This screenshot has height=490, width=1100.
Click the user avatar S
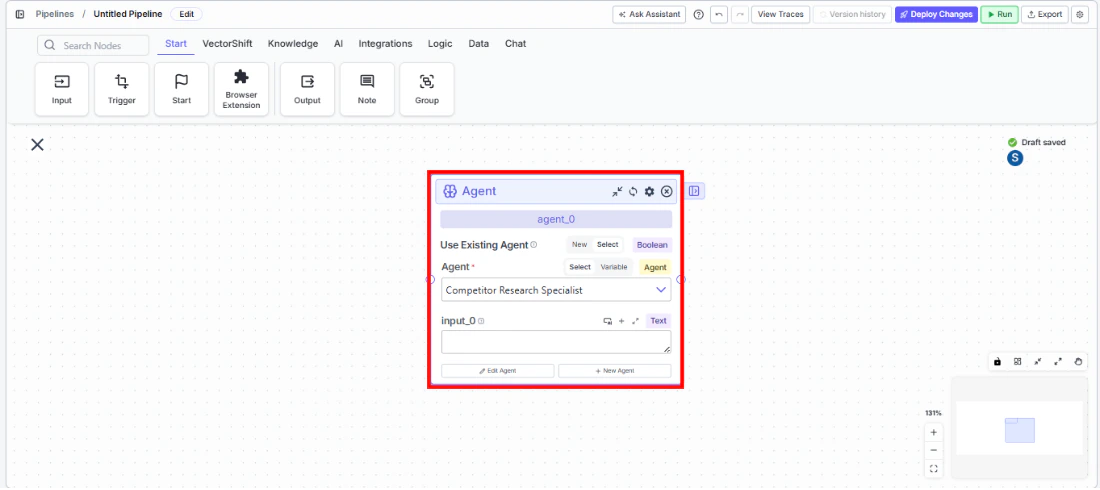click(x=1014, y=158)
